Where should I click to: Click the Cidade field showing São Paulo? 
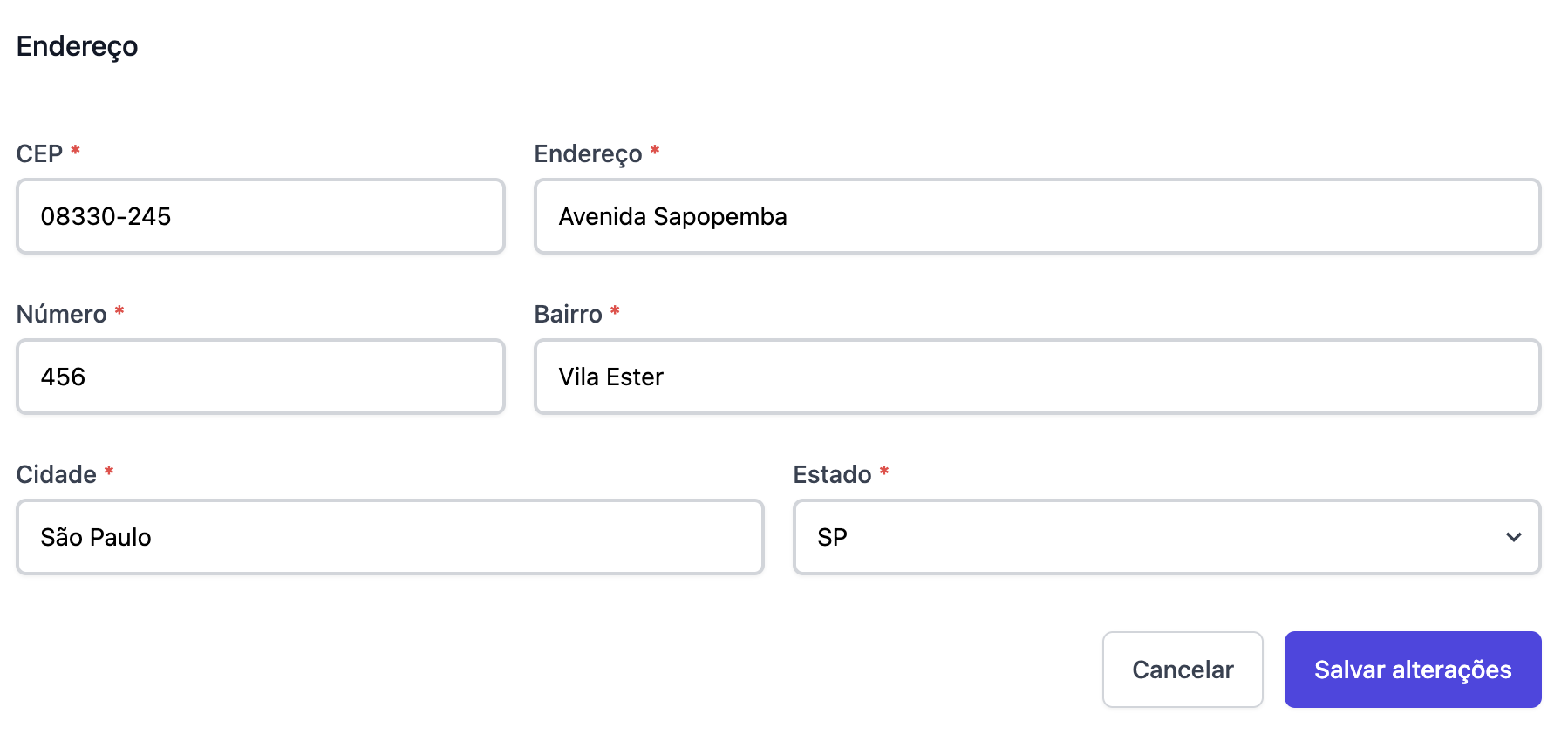click(389, 537)
